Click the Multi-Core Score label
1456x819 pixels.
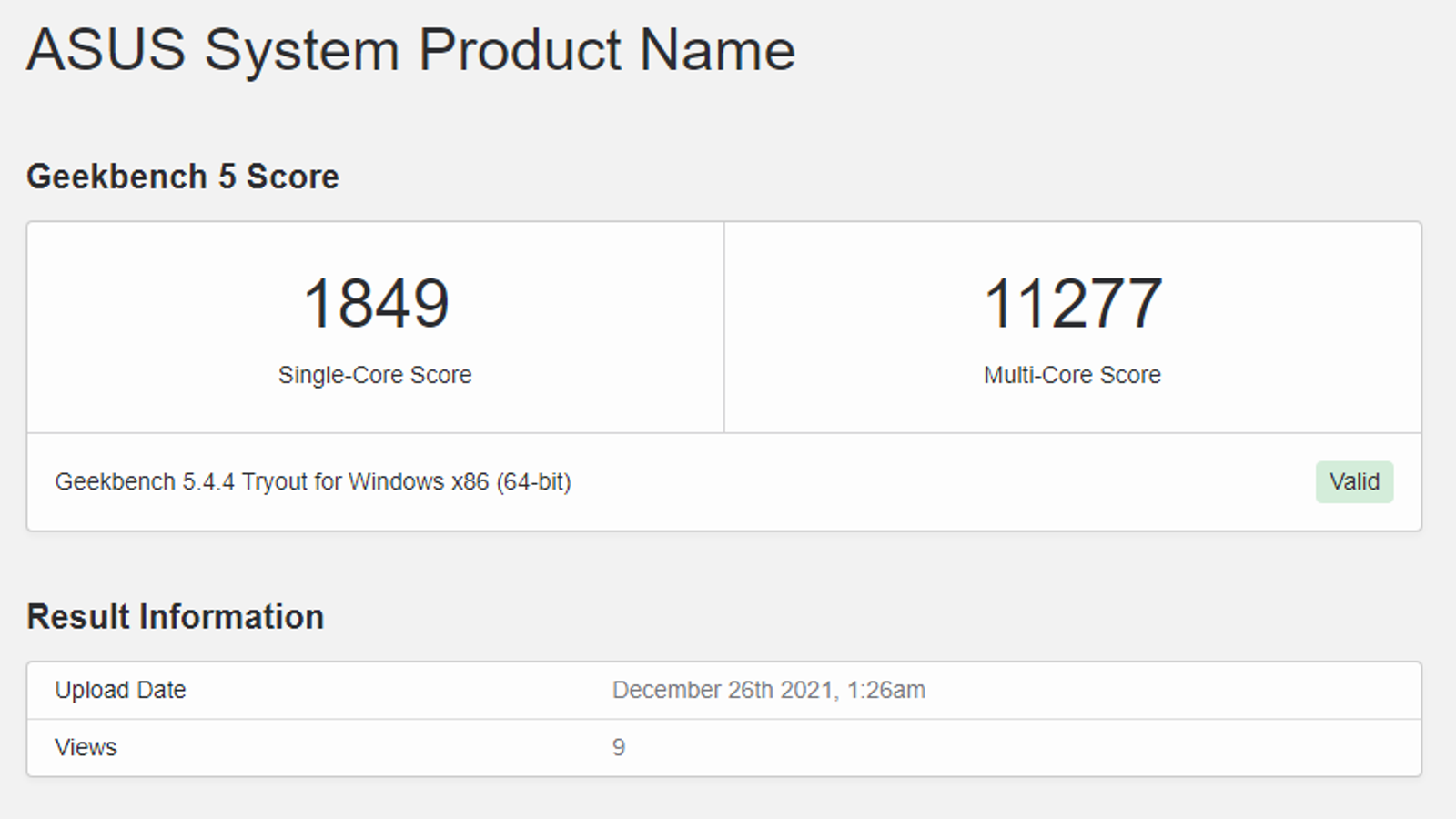[x=1072, y=375]
